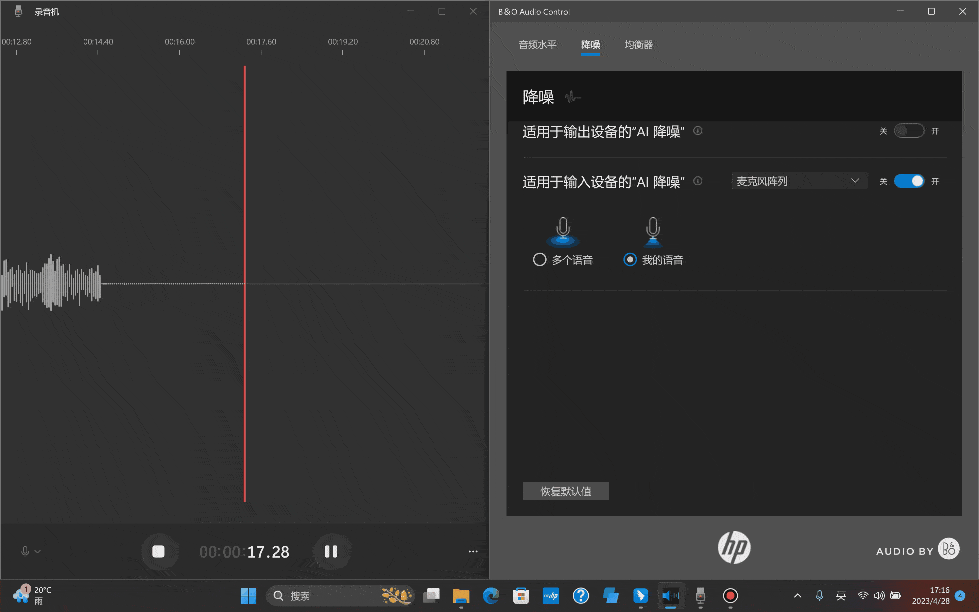The image size is (979, 612).
Task: Open the recorder microphone selection dropdown
Action: pos(31,551)
